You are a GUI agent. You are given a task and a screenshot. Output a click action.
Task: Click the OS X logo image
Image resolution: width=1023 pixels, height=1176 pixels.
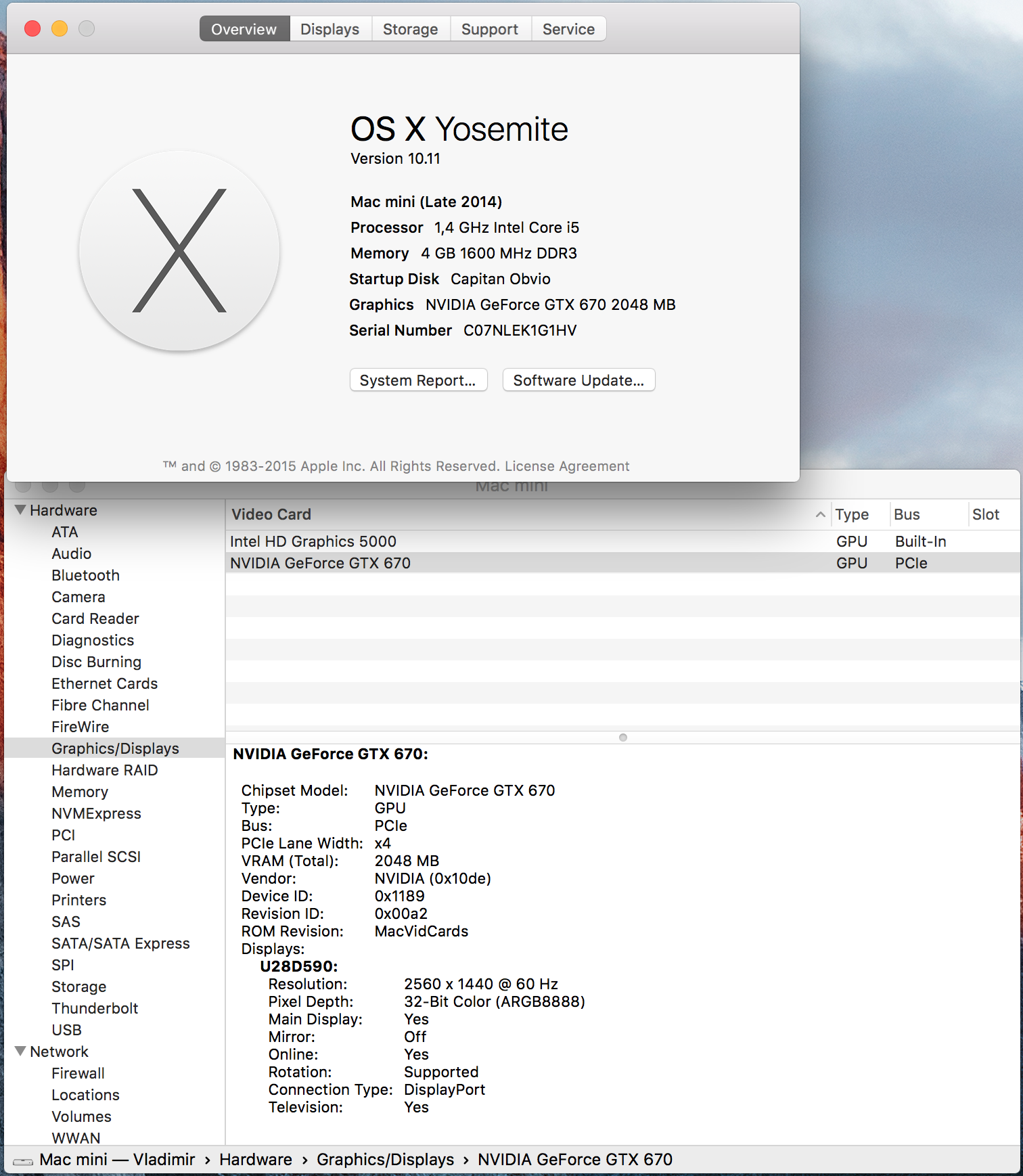[179, 251]
